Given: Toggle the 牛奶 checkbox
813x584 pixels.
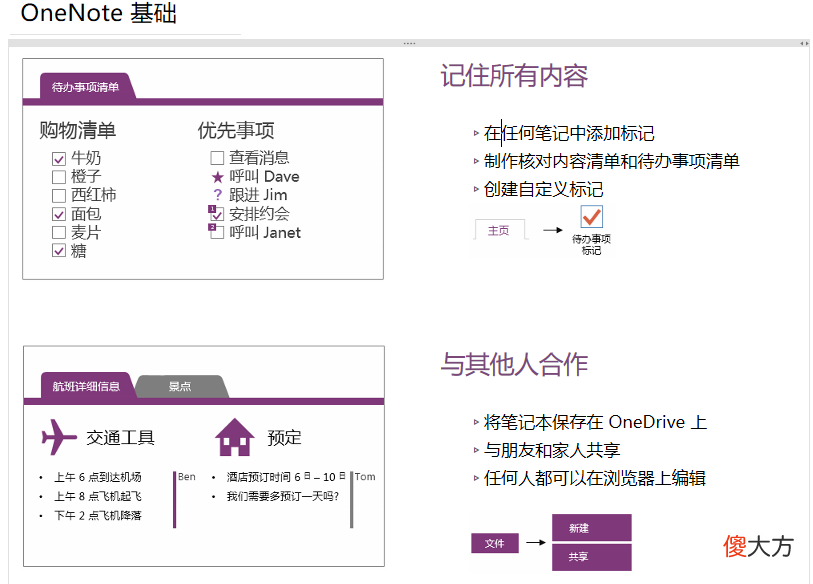Looking at the screenshot, I should tap(59, 159).
